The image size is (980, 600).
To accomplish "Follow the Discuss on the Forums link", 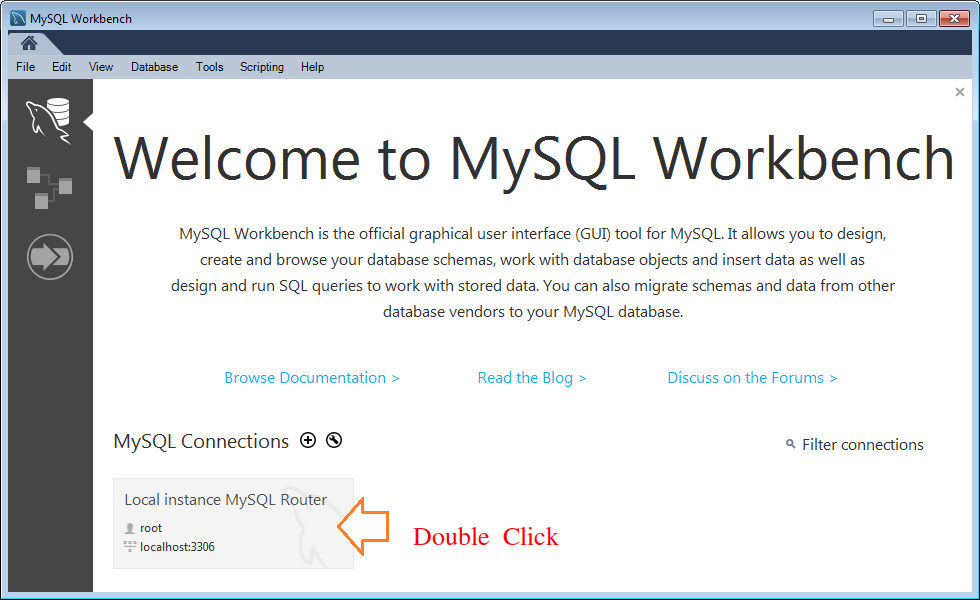I will (x=752, y=378).
